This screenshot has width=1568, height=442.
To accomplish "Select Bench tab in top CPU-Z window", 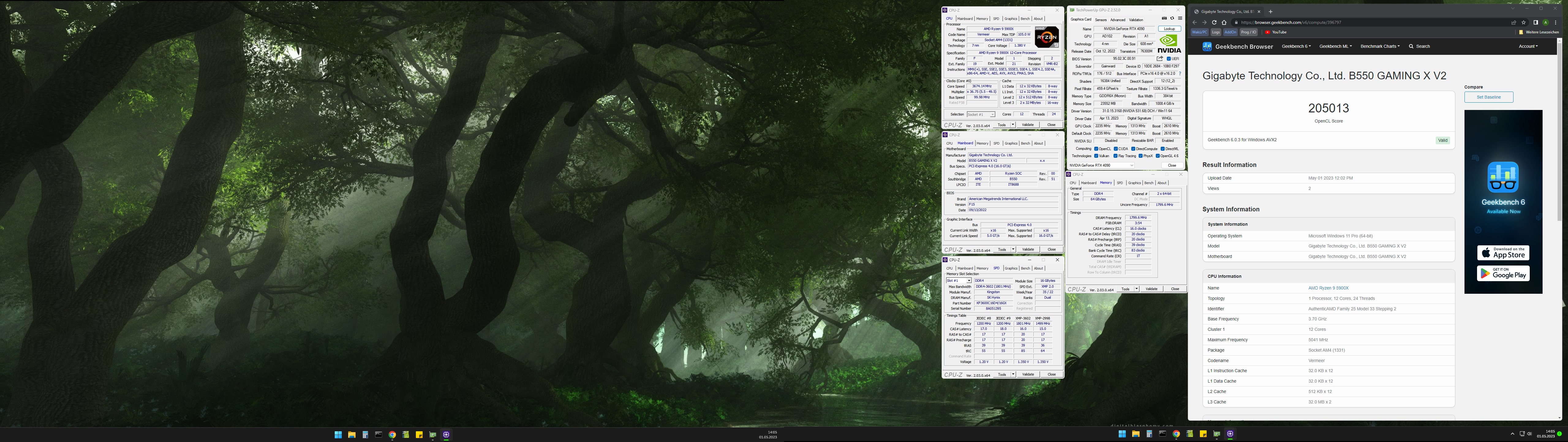I will tap(1025, 19).
